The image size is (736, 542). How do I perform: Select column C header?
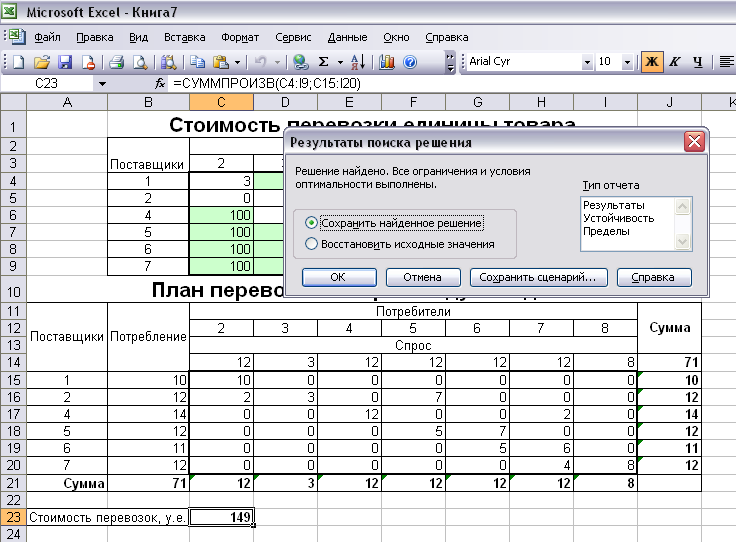pos(222,102)
